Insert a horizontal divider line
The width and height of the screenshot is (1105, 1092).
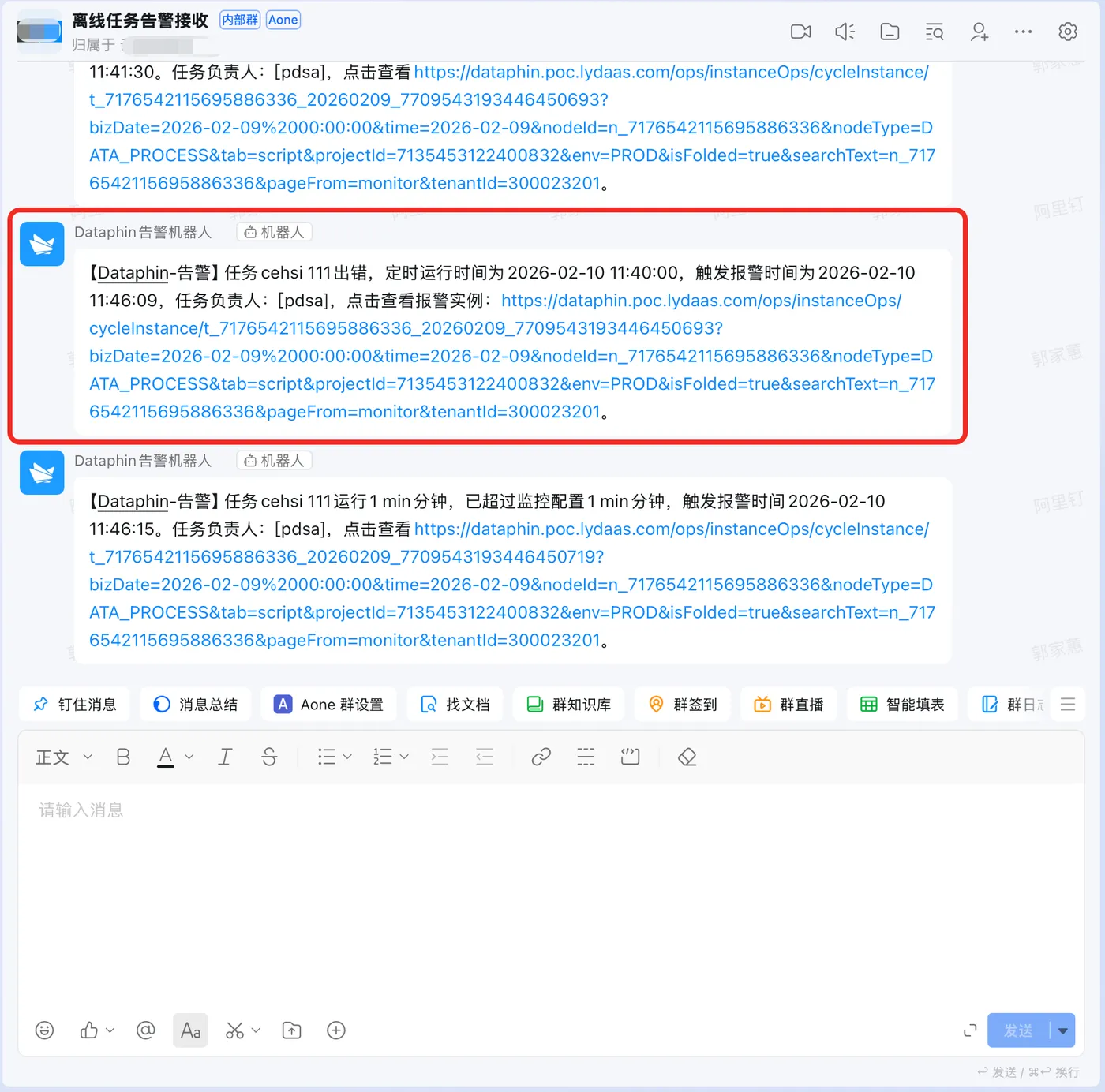(586, 757)
